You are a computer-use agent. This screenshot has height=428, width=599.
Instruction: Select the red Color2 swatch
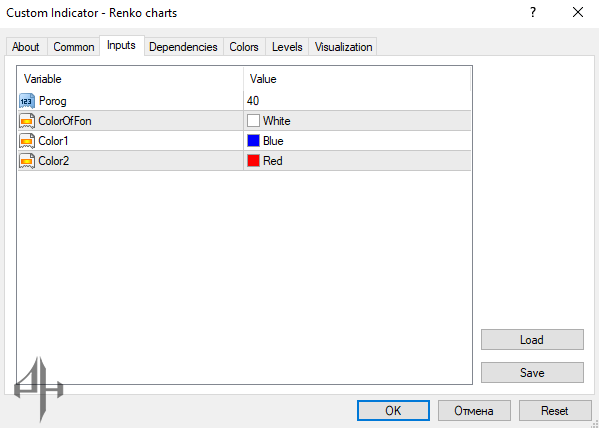click(253, 161)
